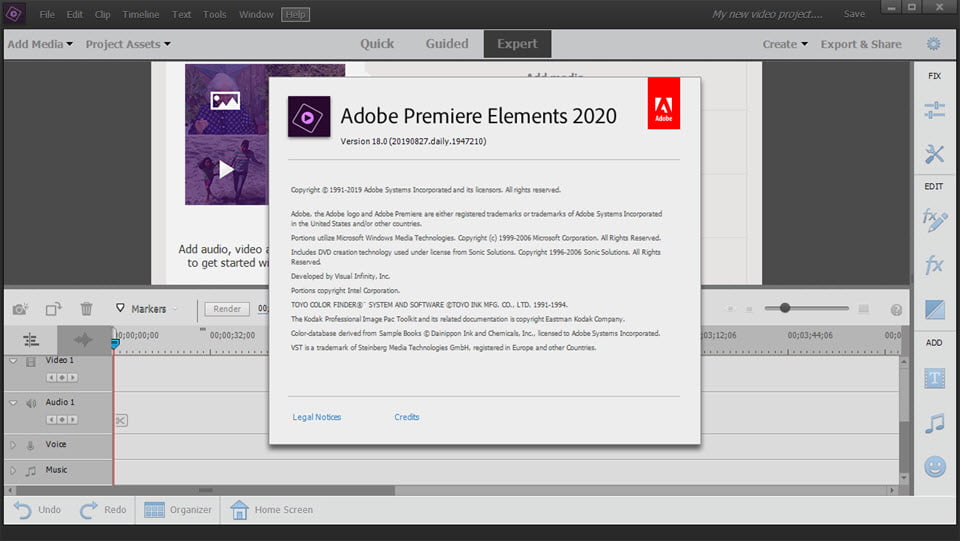Viewport: 960px width, 541px height.
Task: Open the Create dropdown
Action: click(785, 44)
